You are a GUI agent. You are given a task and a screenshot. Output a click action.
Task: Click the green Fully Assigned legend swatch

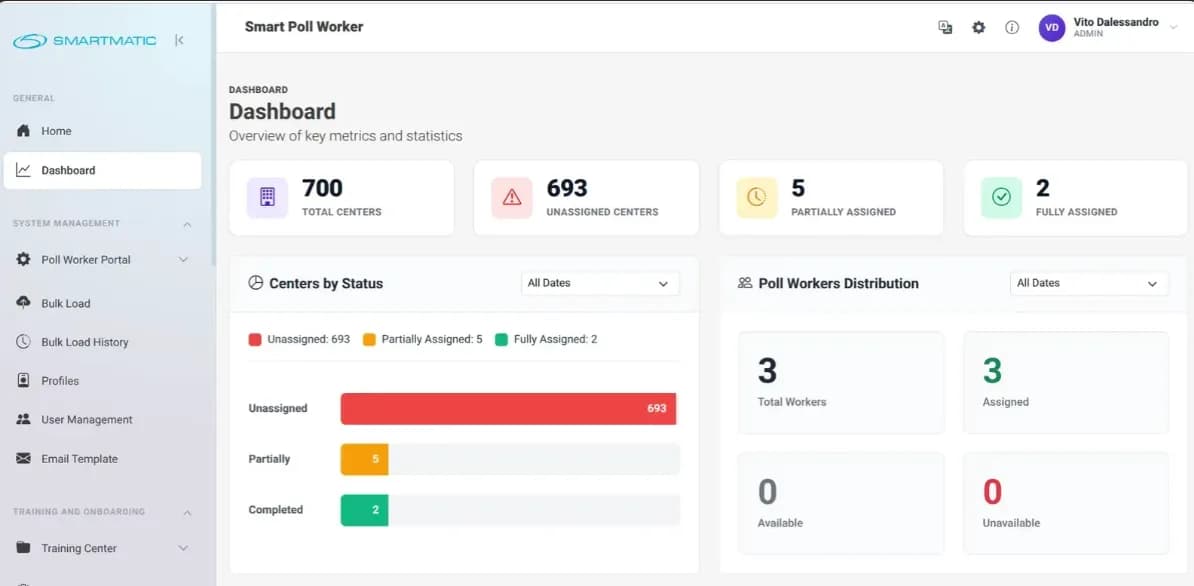[501, 339]
